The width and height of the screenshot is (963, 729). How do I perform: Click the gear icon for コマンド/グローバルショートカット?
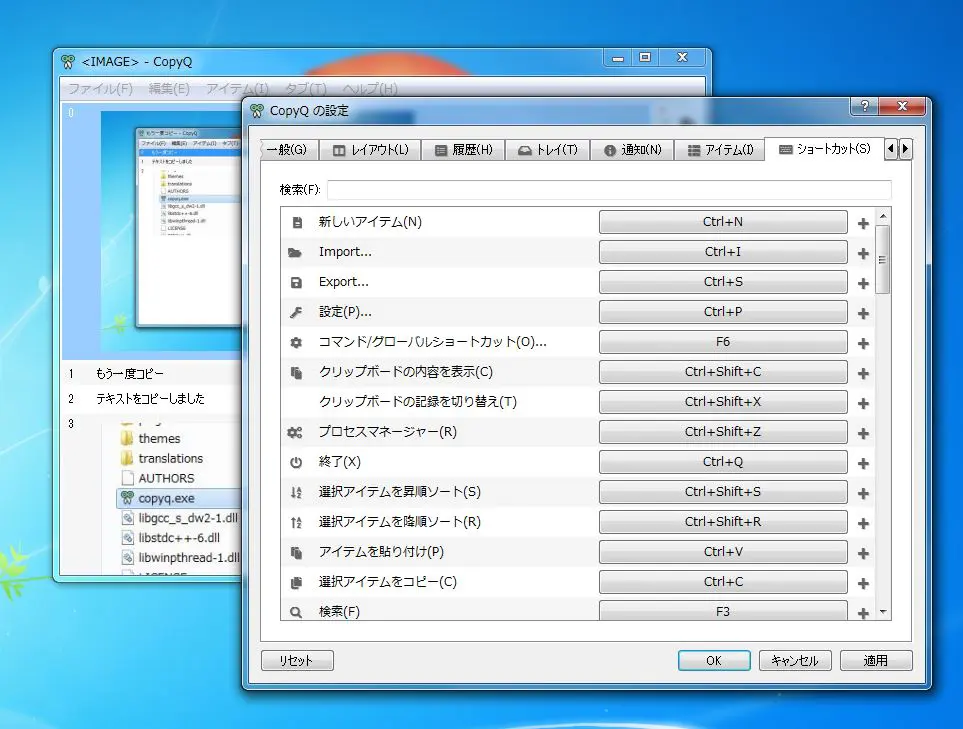point(296,343)
